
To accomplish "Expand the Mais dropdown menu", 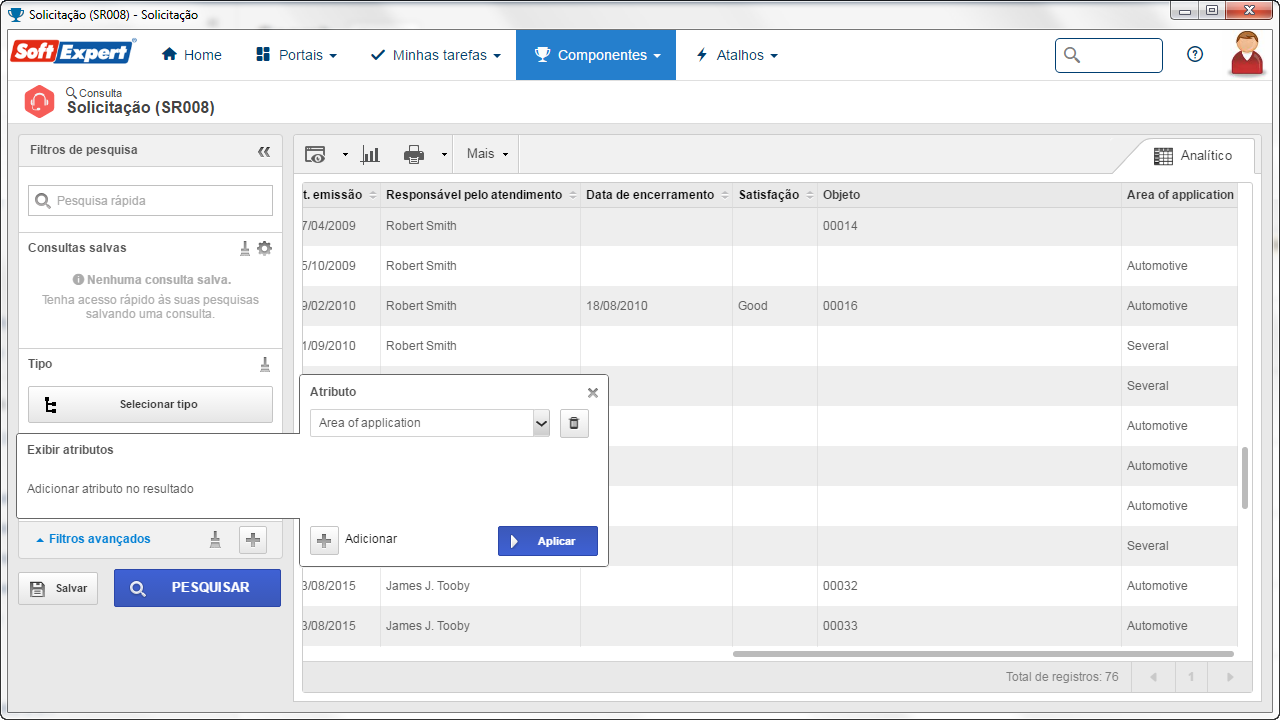I will pos(488,154).
